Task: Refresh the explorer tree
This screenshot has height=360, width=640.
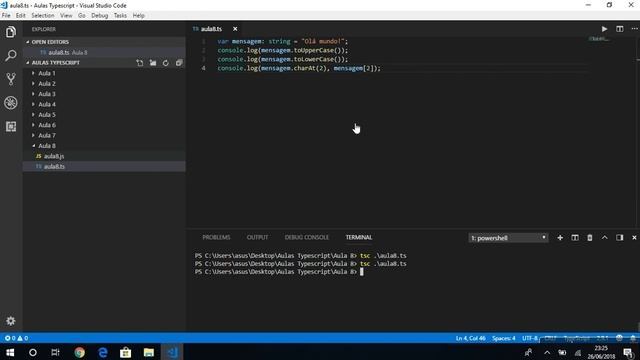Action: [166, 63]
